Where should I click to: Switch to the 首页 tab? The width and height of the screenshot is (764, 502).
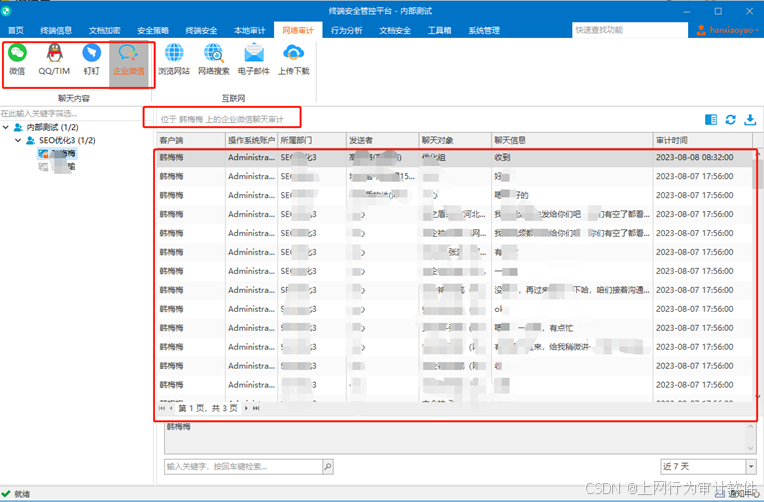pos(16,30)
